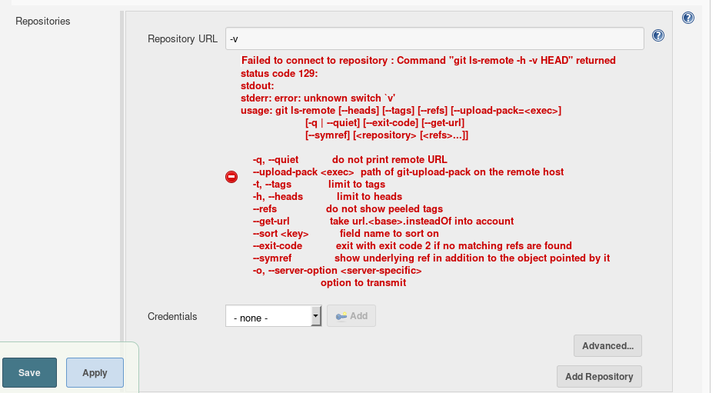The width and height of the screenshot is (719, 393).
Task: Click the '[--symref] [<repository> [<refs>...]]' usage line
Action: pyautogui.click(x=387, y=135)
